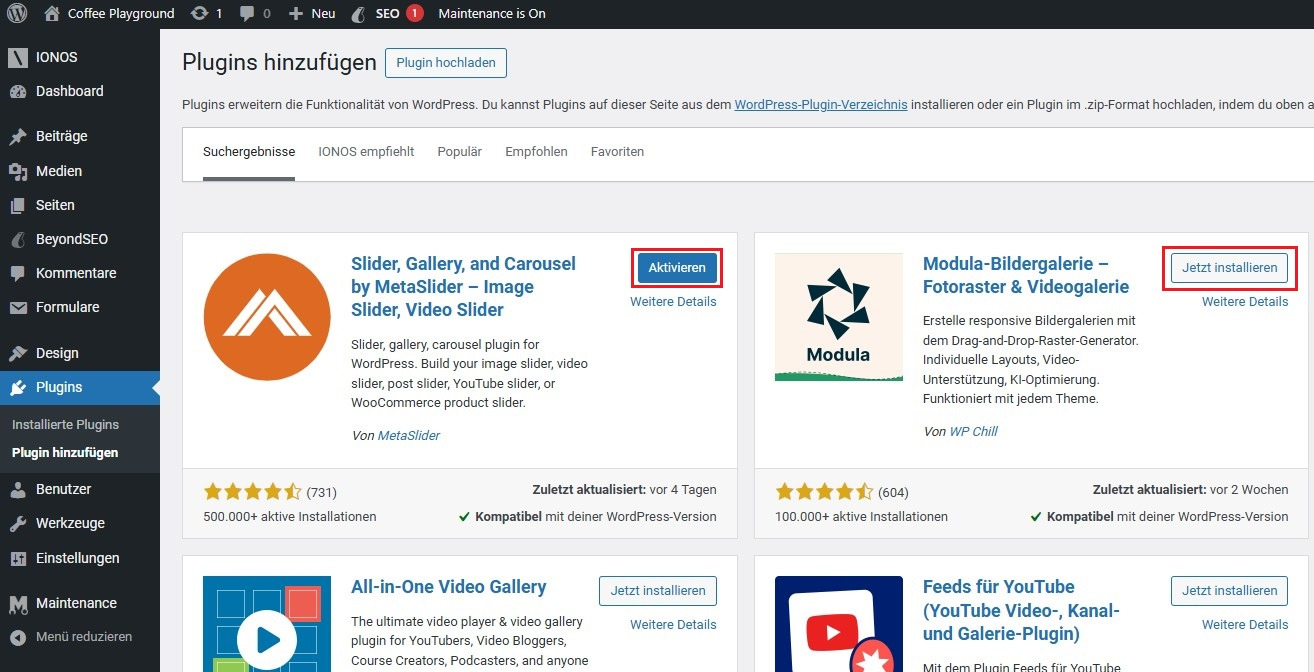
Task: Click the Modula plugin logo thumbnail
Action: [839, 317]
